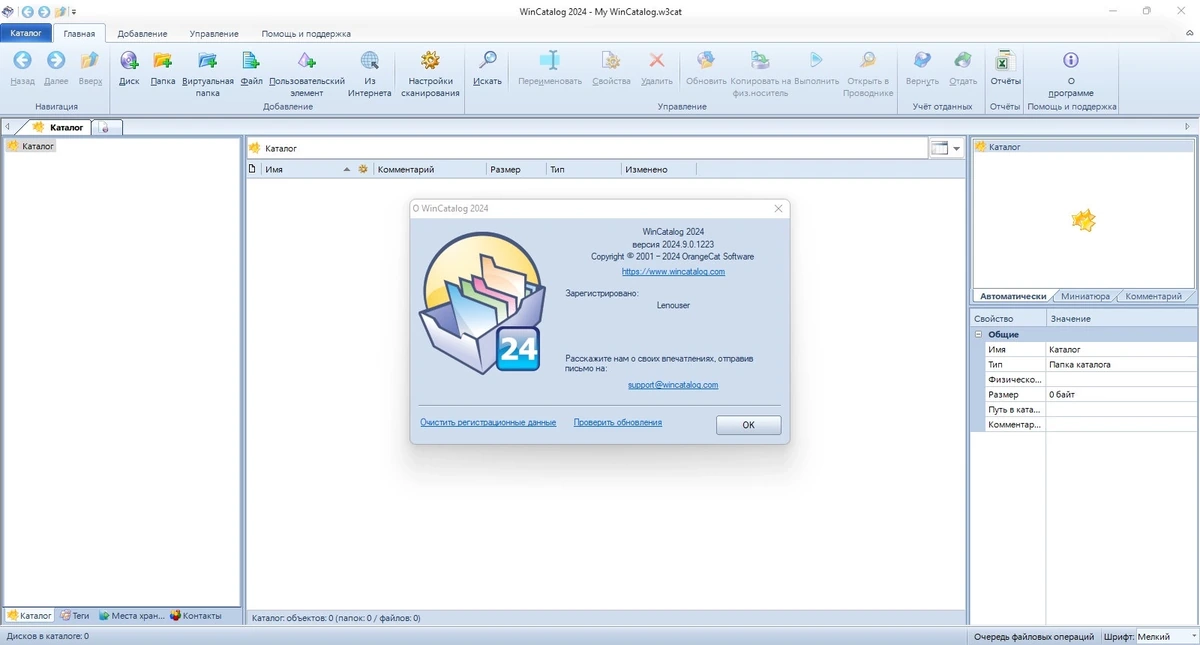
Task: Click the Искать magnifier icon
Action: [x=487, y=61]
